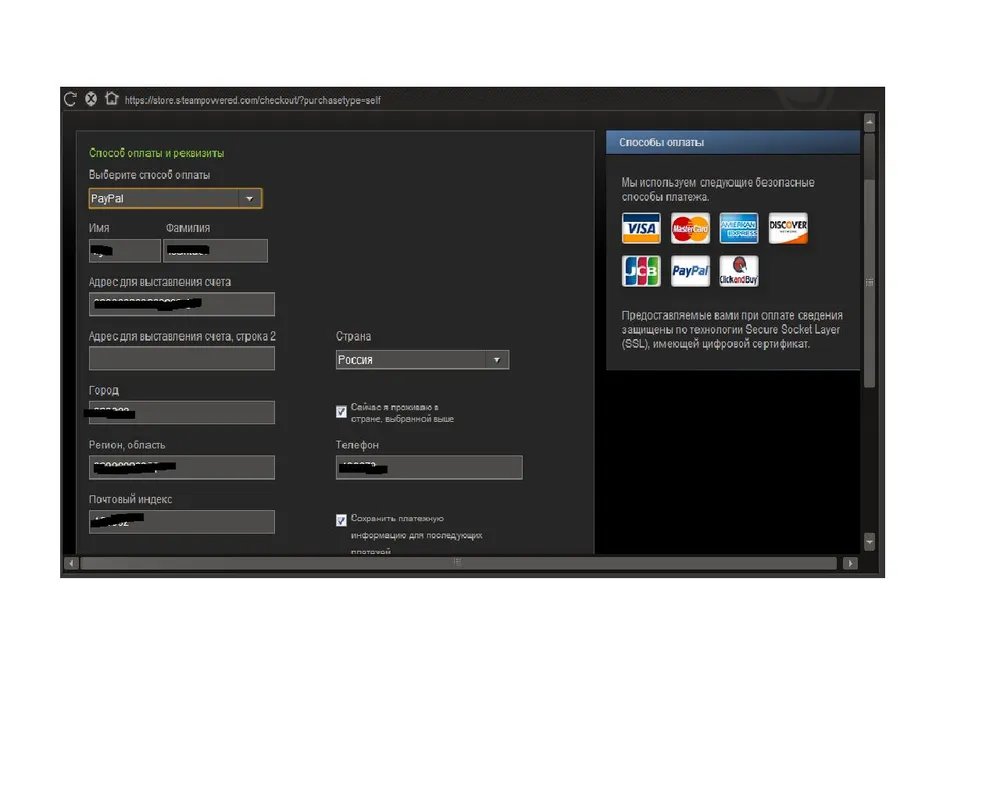The image size is (1000, 800).
Task: Click the vertical scrollbar up arrow
Action: click(x=869, y=122)
